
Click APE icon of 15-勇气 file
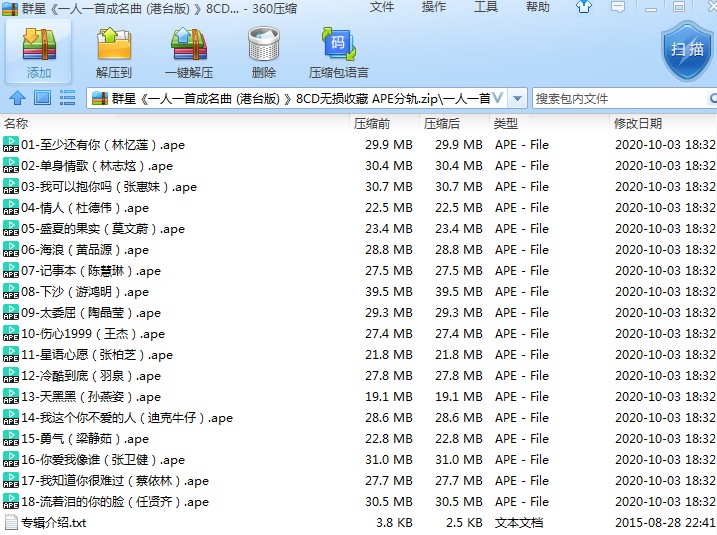[11, 439]
